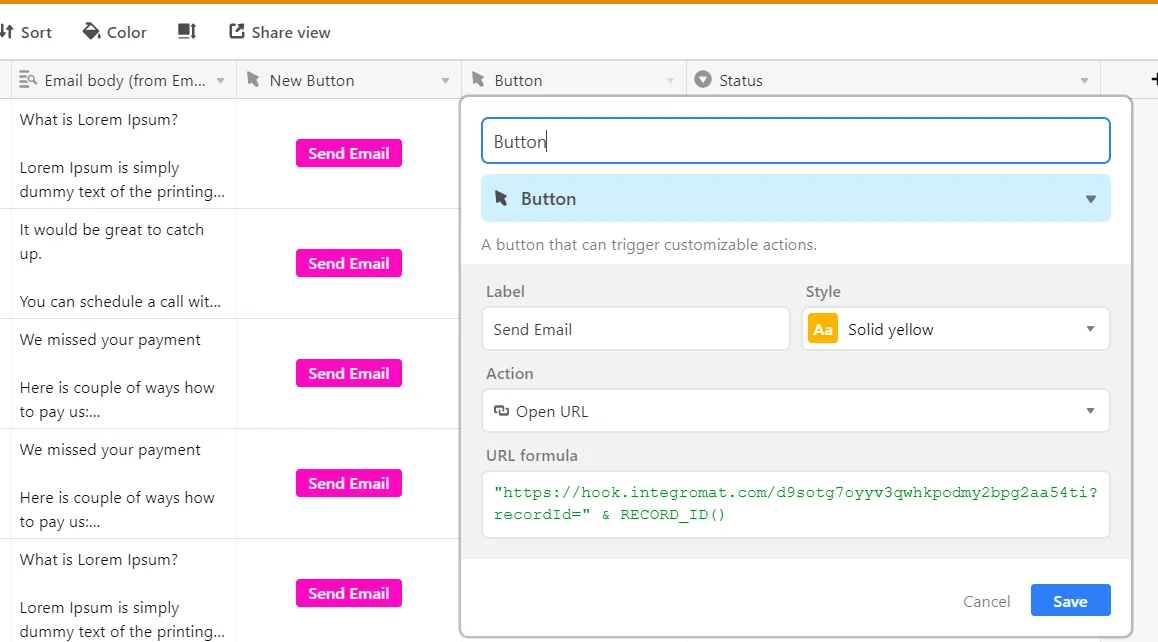The image size is (1158, 642).
Task: Edit the Label field 'Send Email'
Action: click(x=636, y=329)
